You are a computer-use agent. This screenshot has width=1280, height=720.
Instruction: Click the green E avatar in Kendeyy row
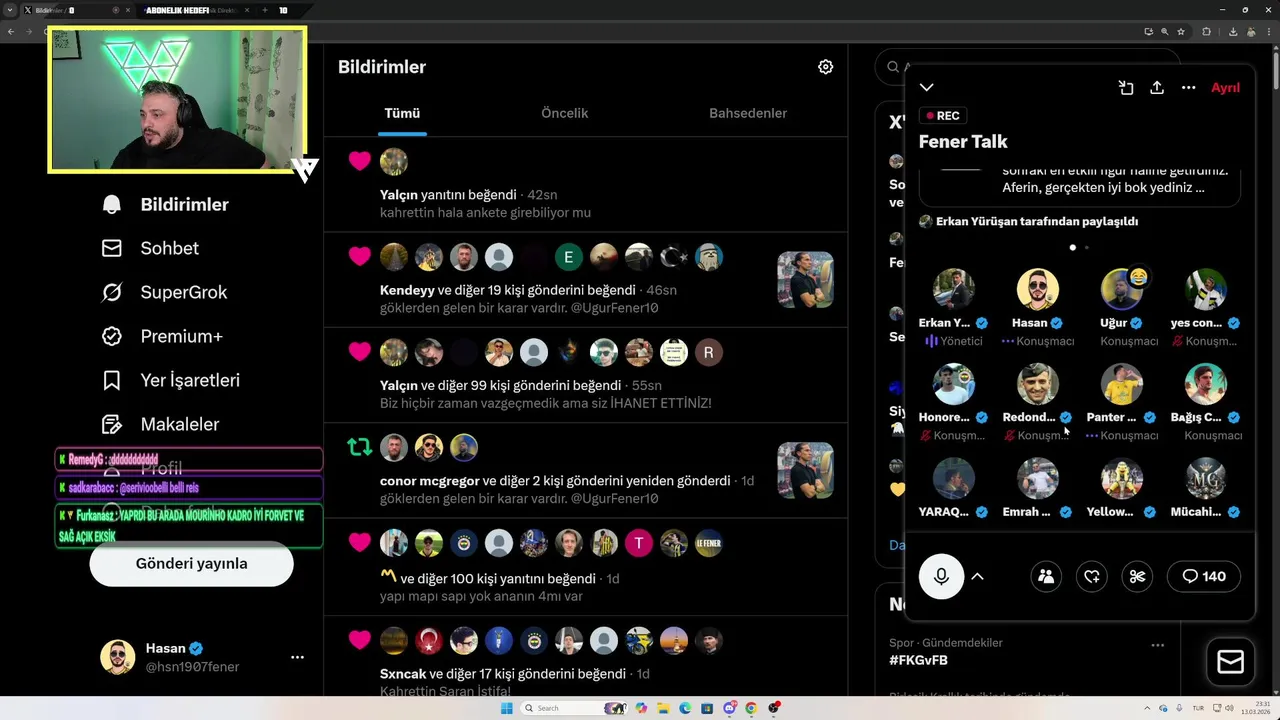[x=569, y=257]
